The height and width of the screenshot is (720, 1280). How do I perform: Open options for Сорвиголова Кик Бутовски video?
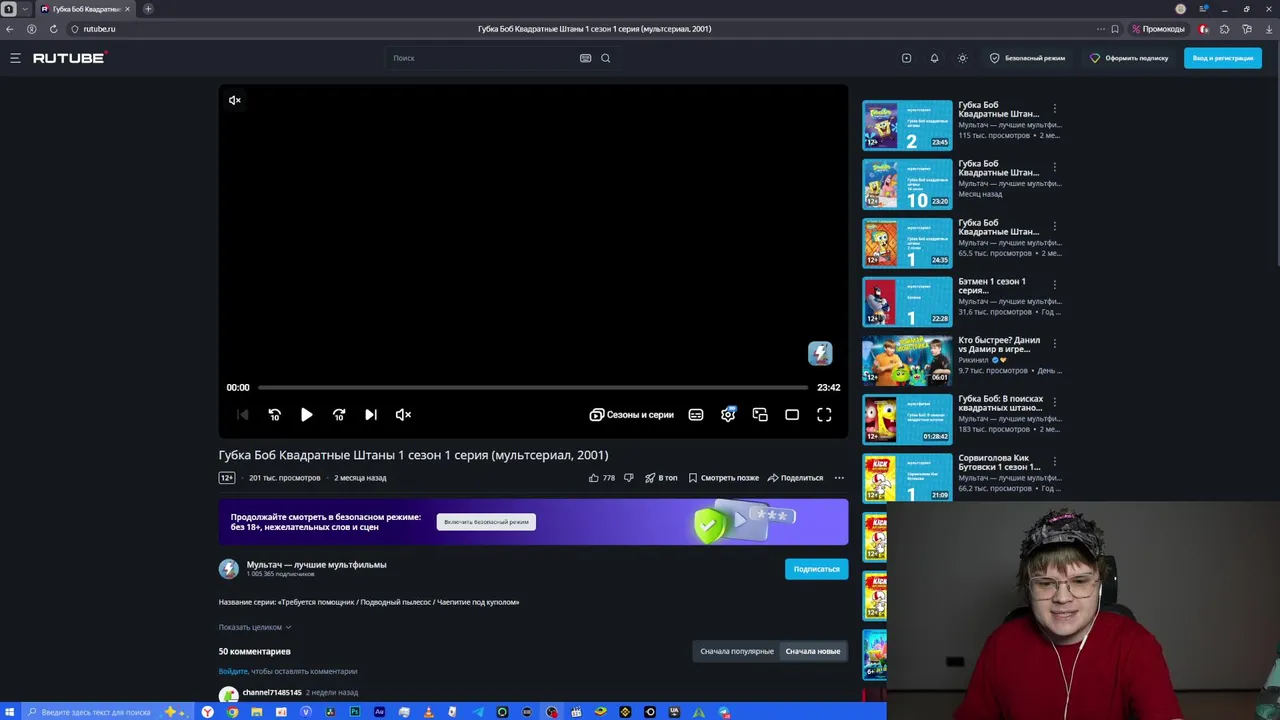click(x=1054, y=461)
